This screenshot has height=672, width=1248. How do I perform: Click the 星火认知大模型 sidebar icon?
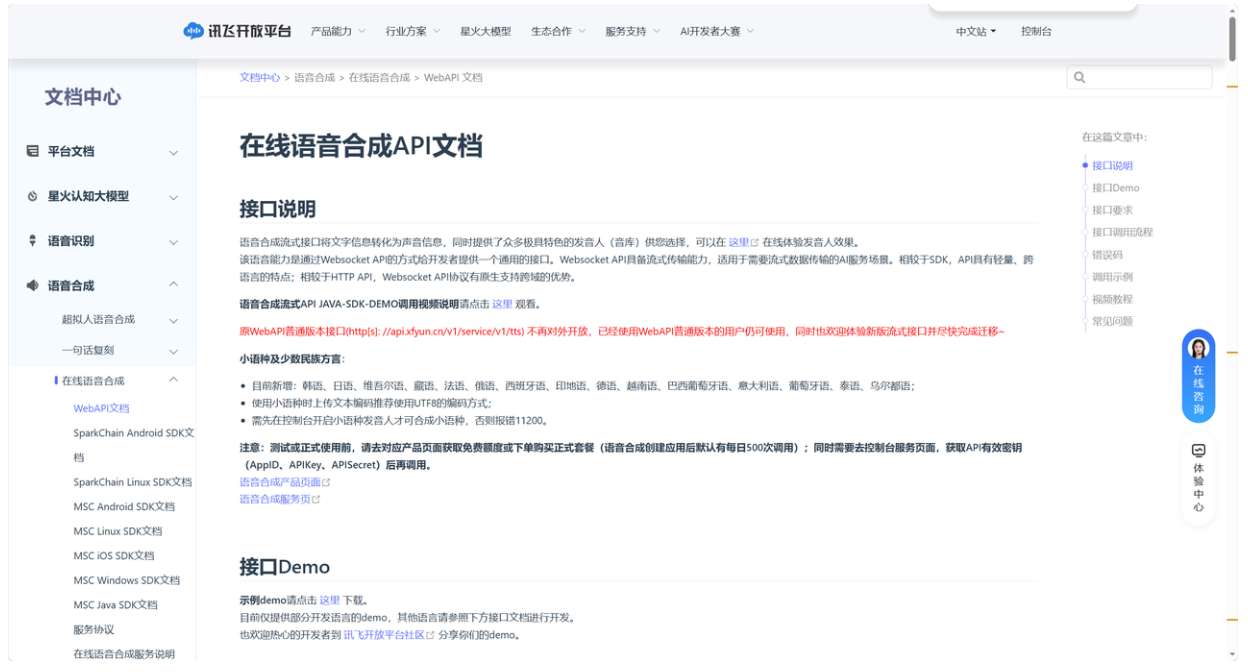click(33, 196)
